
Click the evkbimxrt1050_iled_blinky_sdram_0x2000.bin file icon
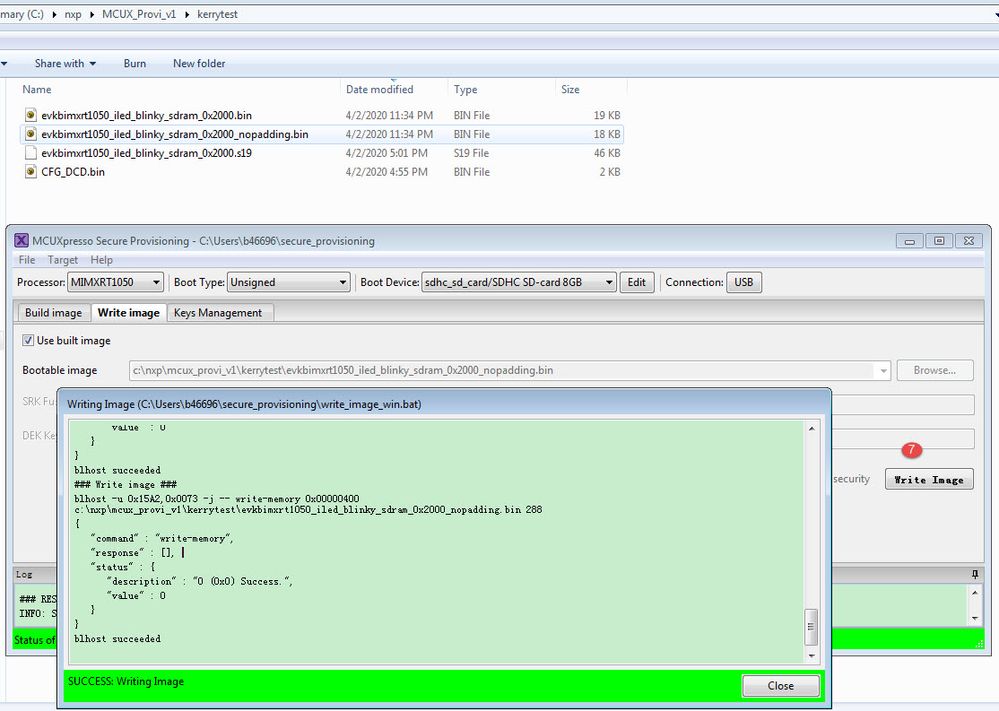click(30, 115)
